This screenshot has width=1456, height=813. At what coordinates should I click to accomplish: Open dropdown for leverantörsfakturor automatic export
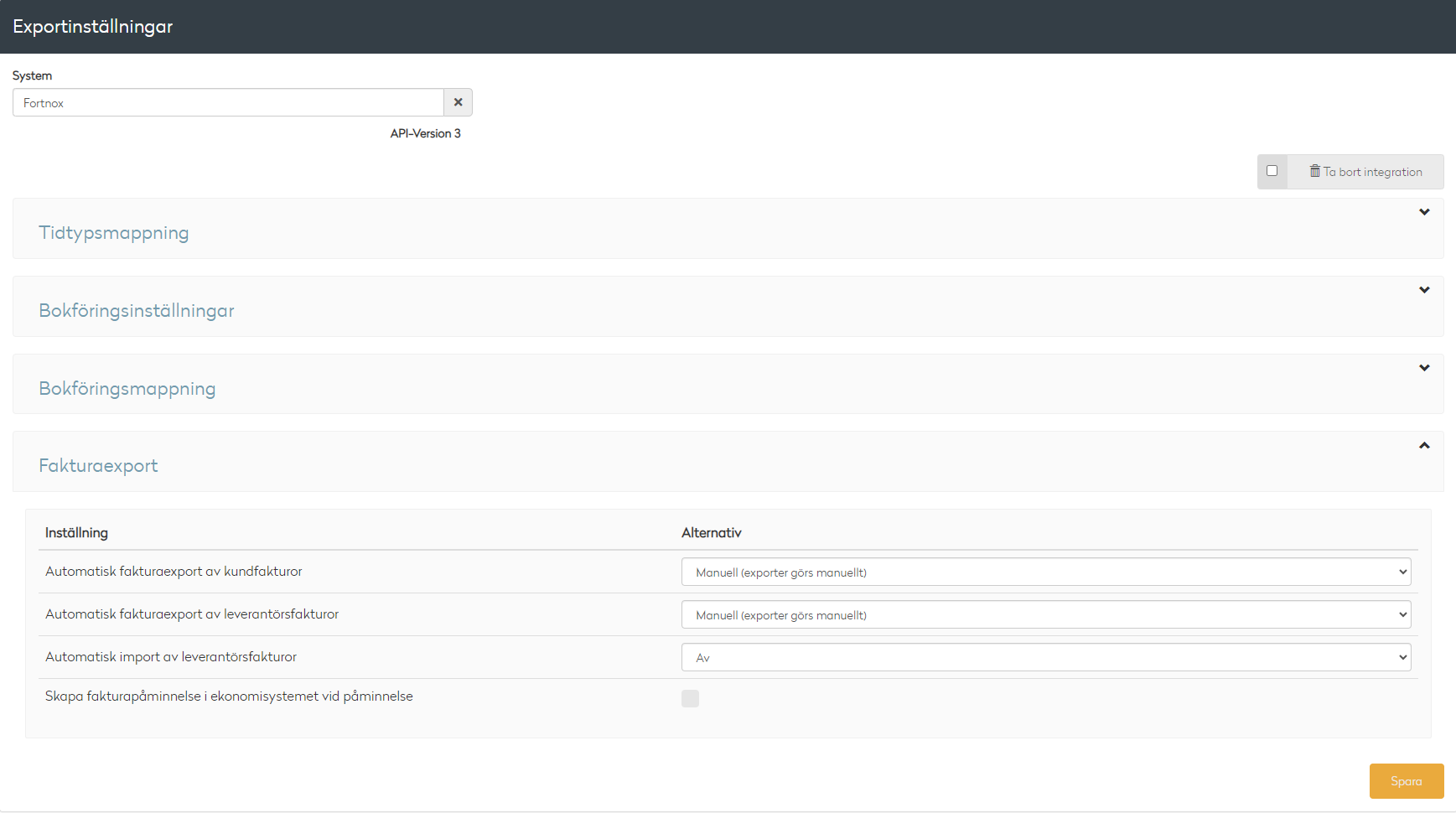tap(1046, 614)
